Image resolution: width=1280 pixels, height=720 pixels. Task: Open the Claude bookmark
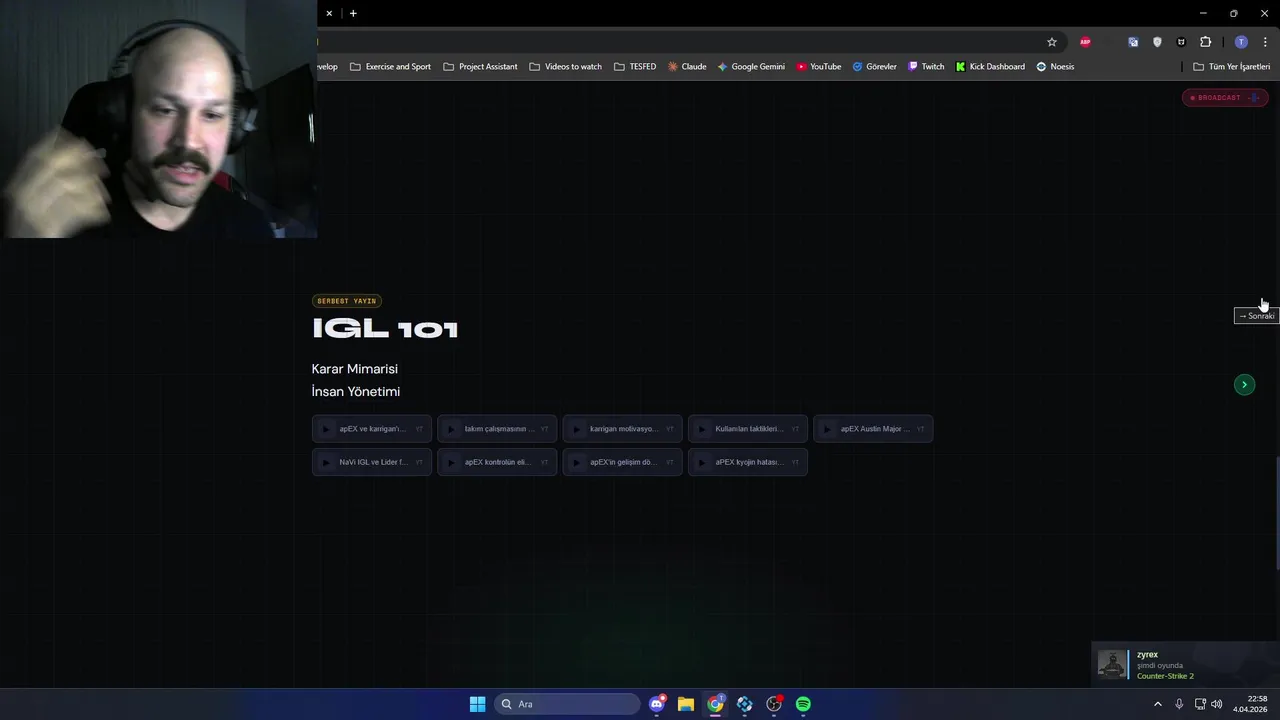[687, 67]
